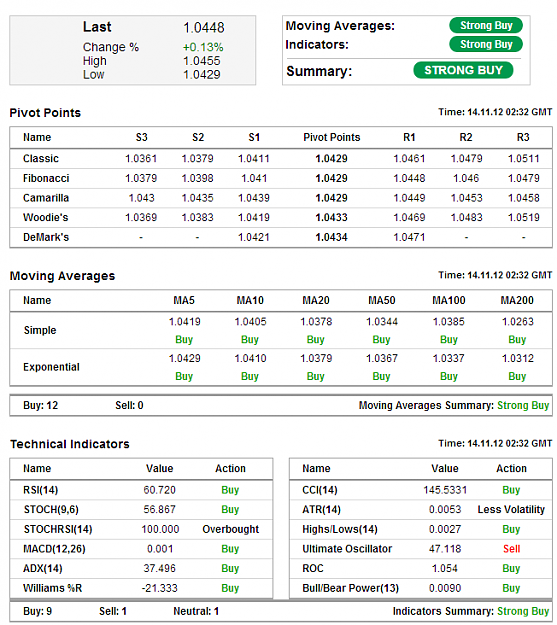Select Classic R3 value 1.0511
Viewport: 557px width, 625px height.
524,159
